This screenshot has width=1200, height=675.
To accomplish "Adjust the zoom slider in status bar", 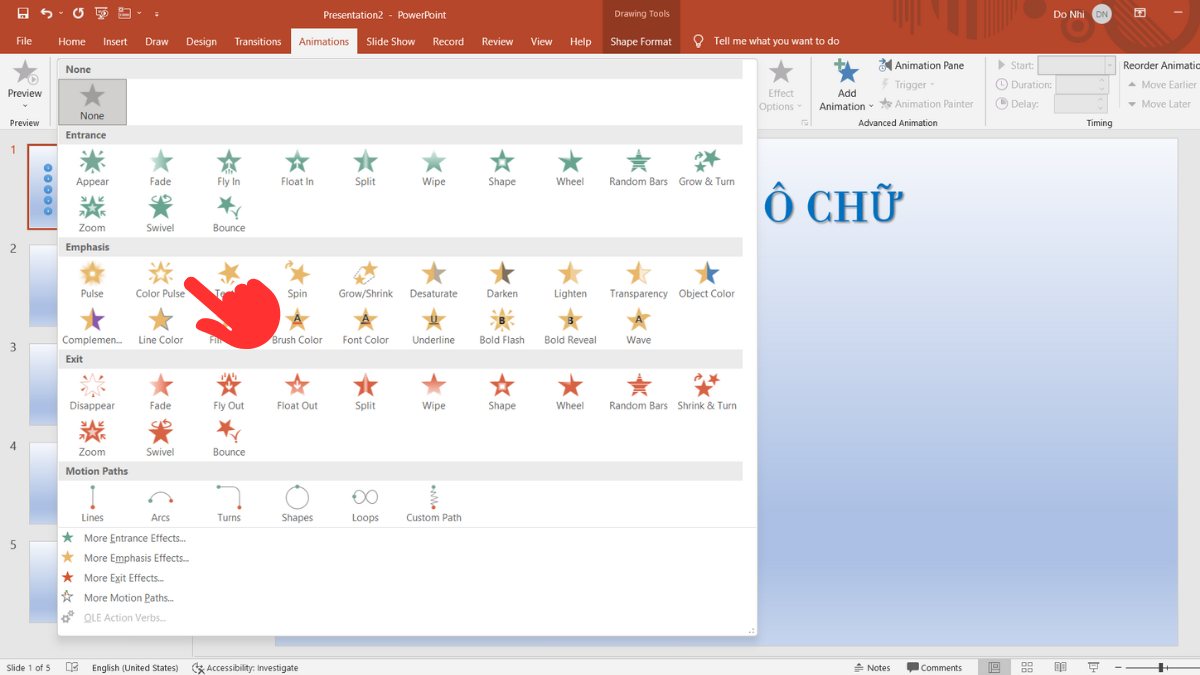I will click(1162, 667).
